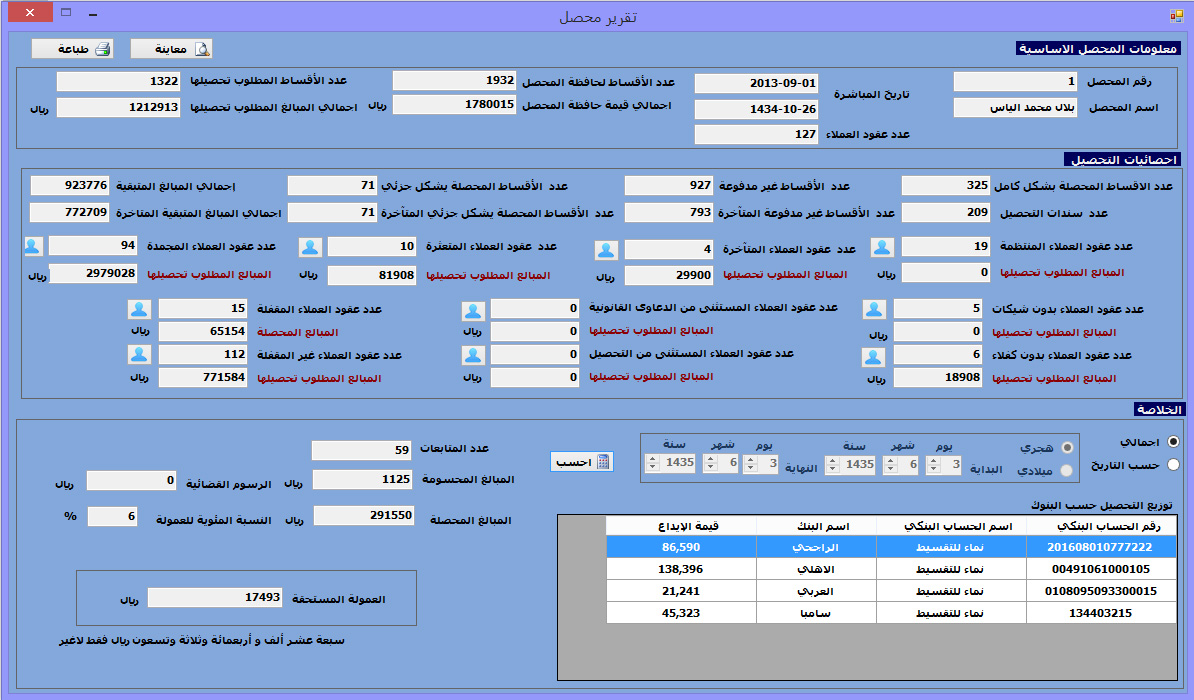This screenshot has width=1194, height=700.
Task: Open person icon for contracts without guarantors (بدون كفلاء)
Action: pos(874,356)
